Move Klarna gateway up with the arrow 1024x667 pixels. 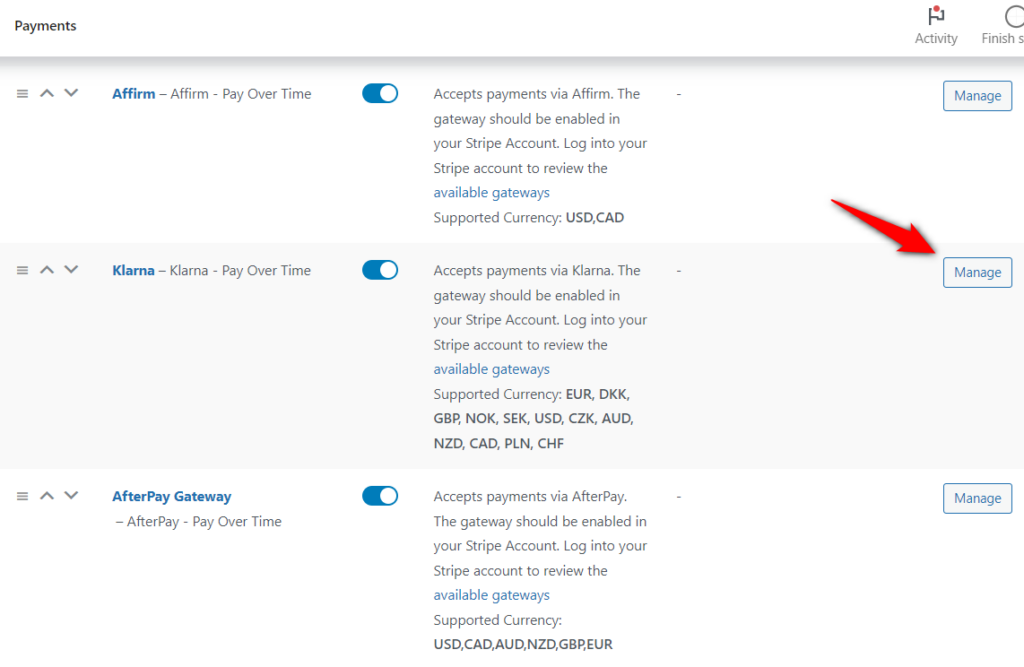47,270
